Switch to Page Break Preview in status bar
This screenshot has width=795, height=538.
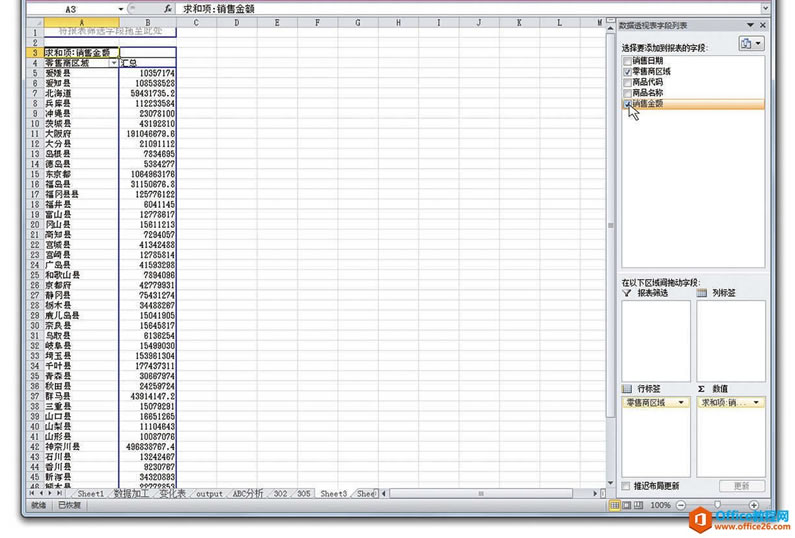coord(638,505)
